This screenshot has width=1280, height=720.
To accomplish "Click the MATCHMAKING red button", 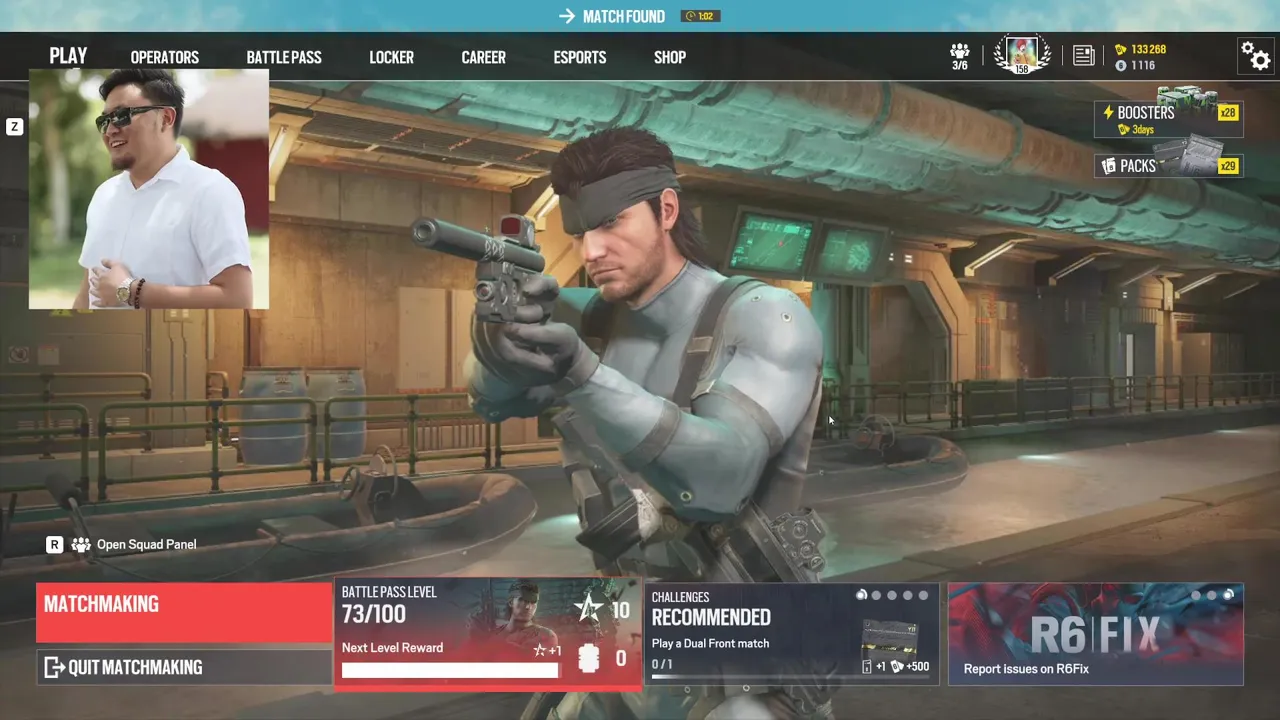I will tap(184, 612).
